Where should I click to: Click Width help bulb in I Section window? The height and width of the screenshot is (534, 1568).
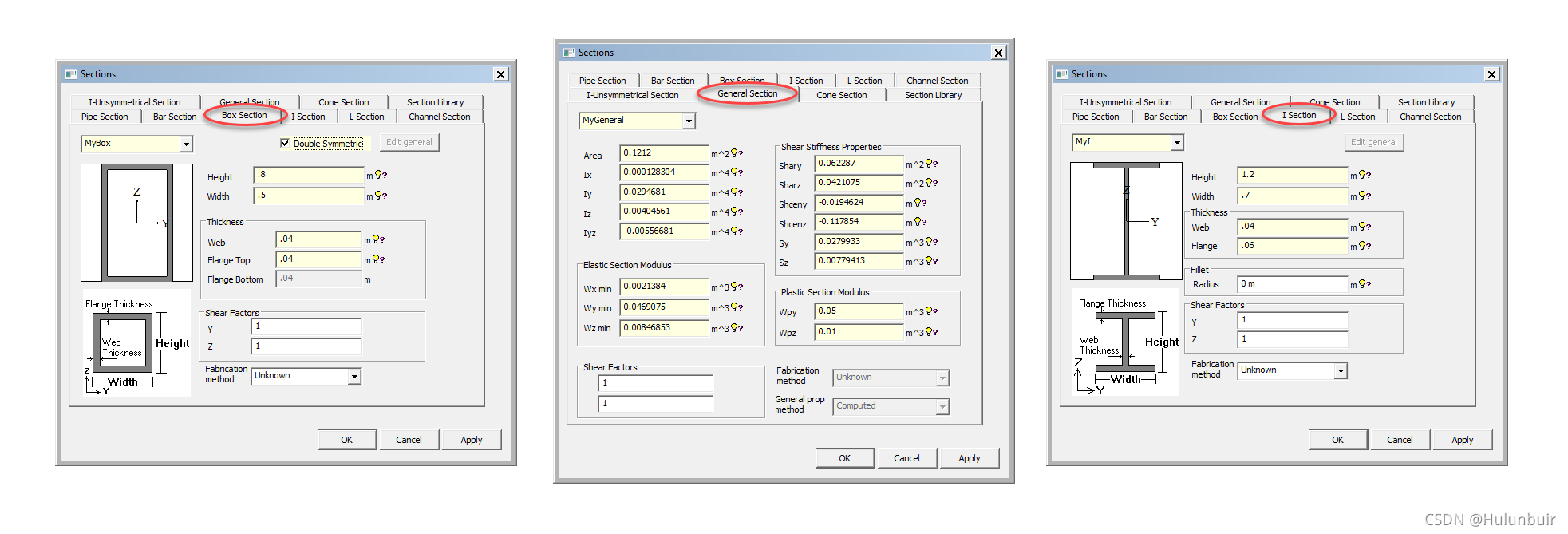(x=1365, y=196)
